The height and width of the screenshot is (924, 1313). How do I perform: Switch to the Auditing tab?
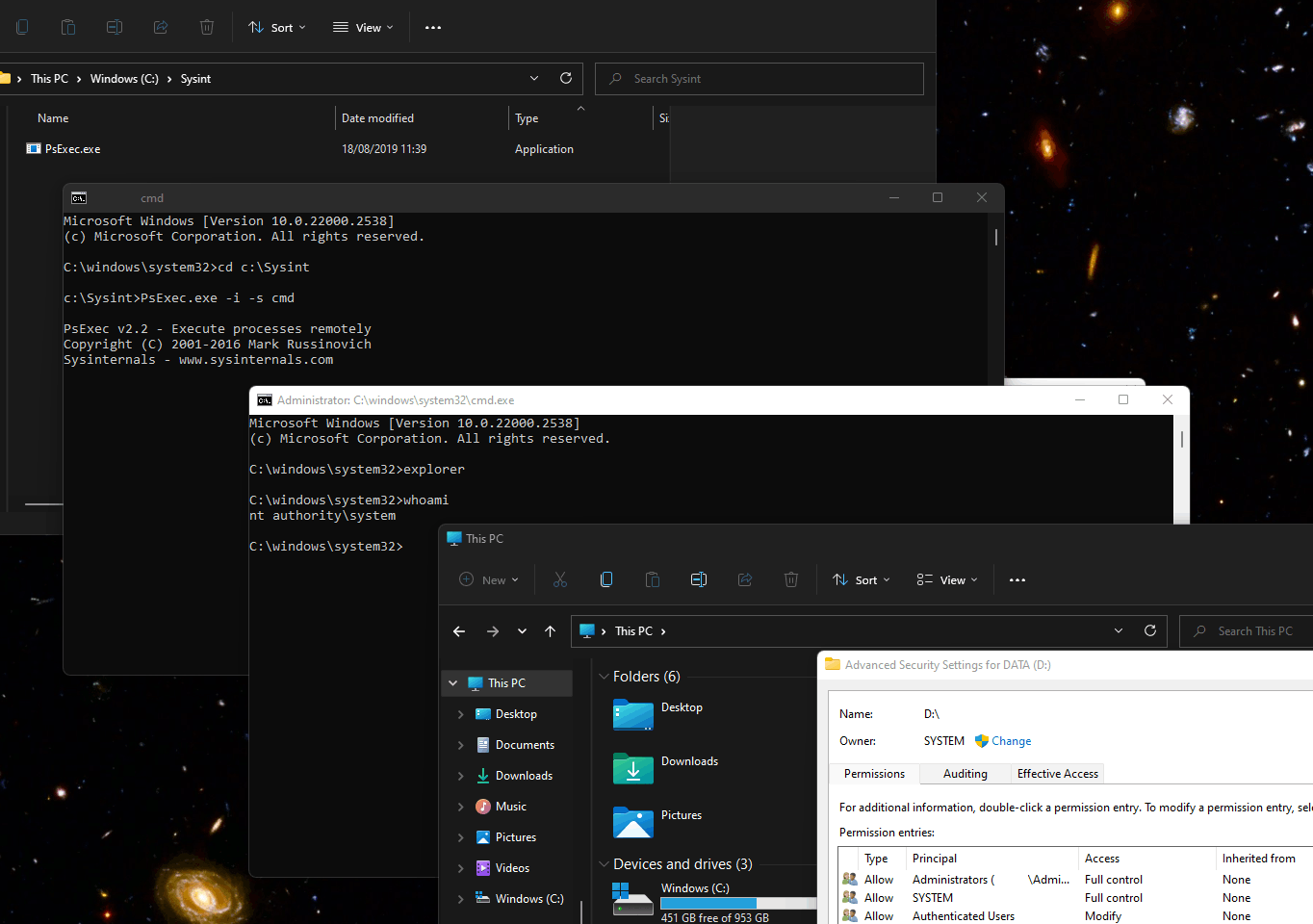965,774
